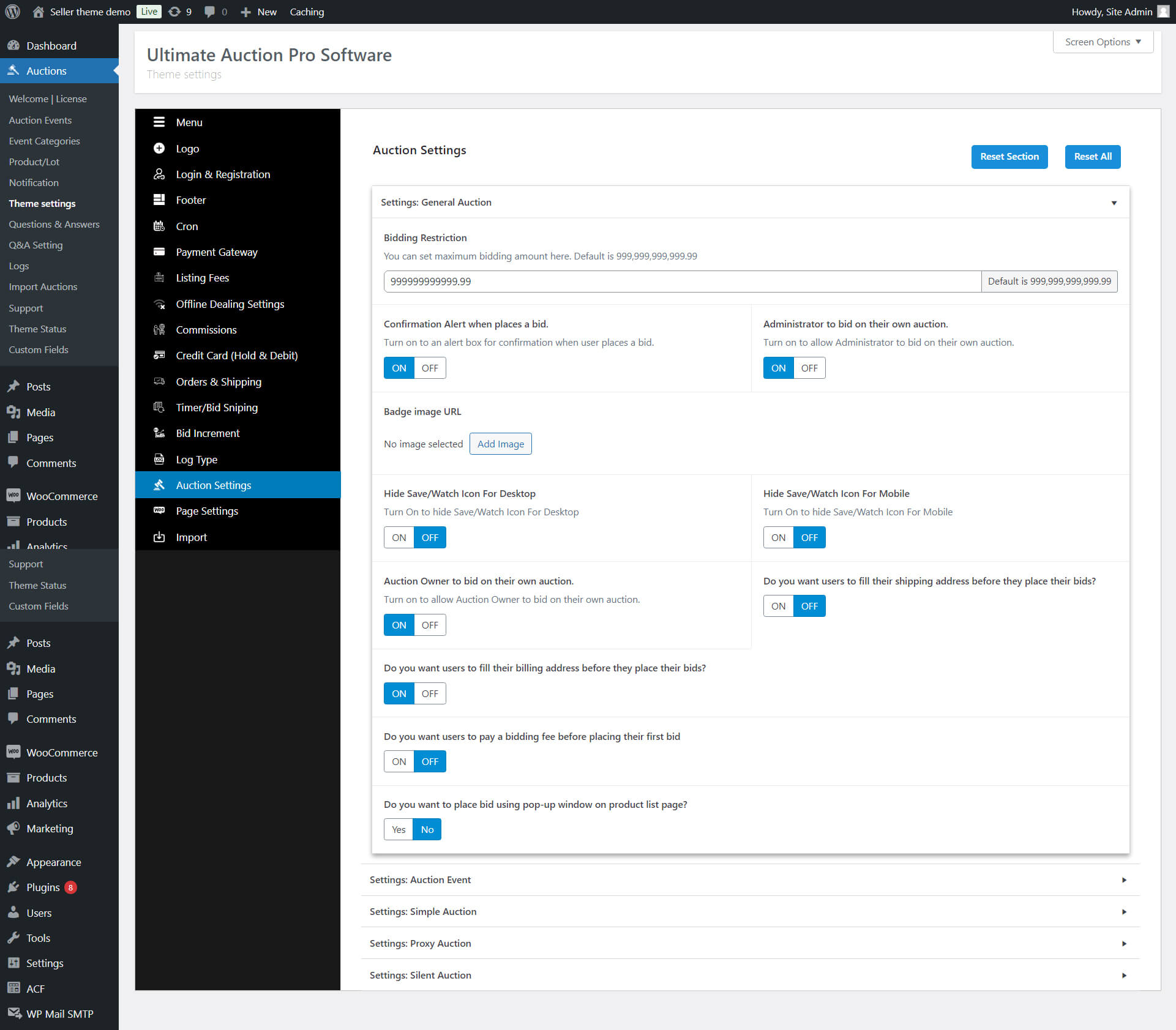Click the megaphone icon for Marketing

pyautogui.click(x=13, y=829)
